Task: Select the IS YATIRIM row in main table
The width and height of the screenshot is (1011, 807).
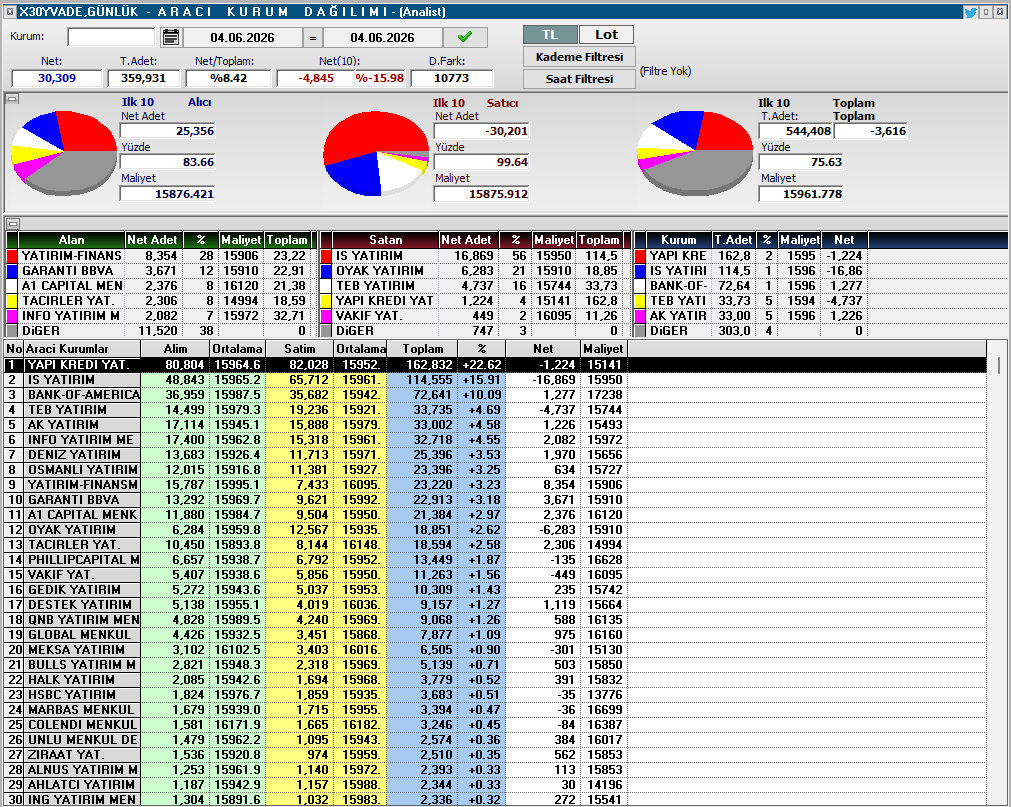Action: [x=495, y=380]
